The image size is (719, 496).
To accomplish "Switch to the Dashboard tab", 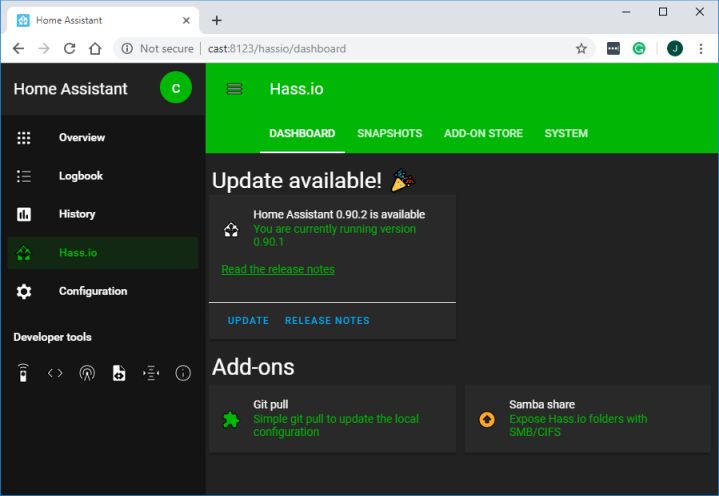I will click(x=302, y=133).
